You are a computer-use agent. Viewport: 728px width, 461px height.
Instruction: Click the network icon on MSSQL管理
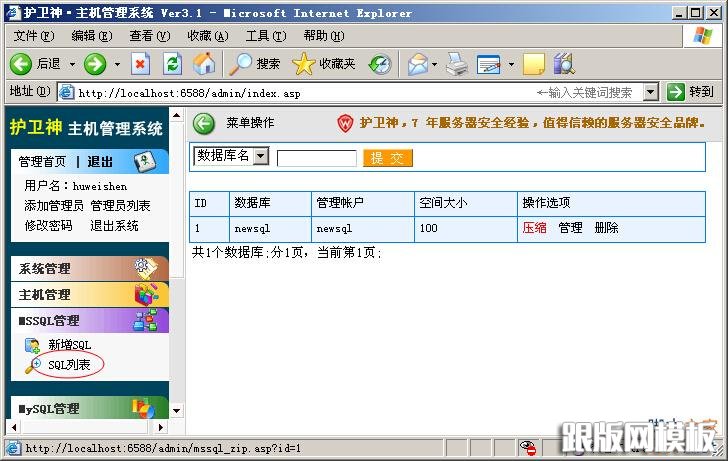[145, 320]
